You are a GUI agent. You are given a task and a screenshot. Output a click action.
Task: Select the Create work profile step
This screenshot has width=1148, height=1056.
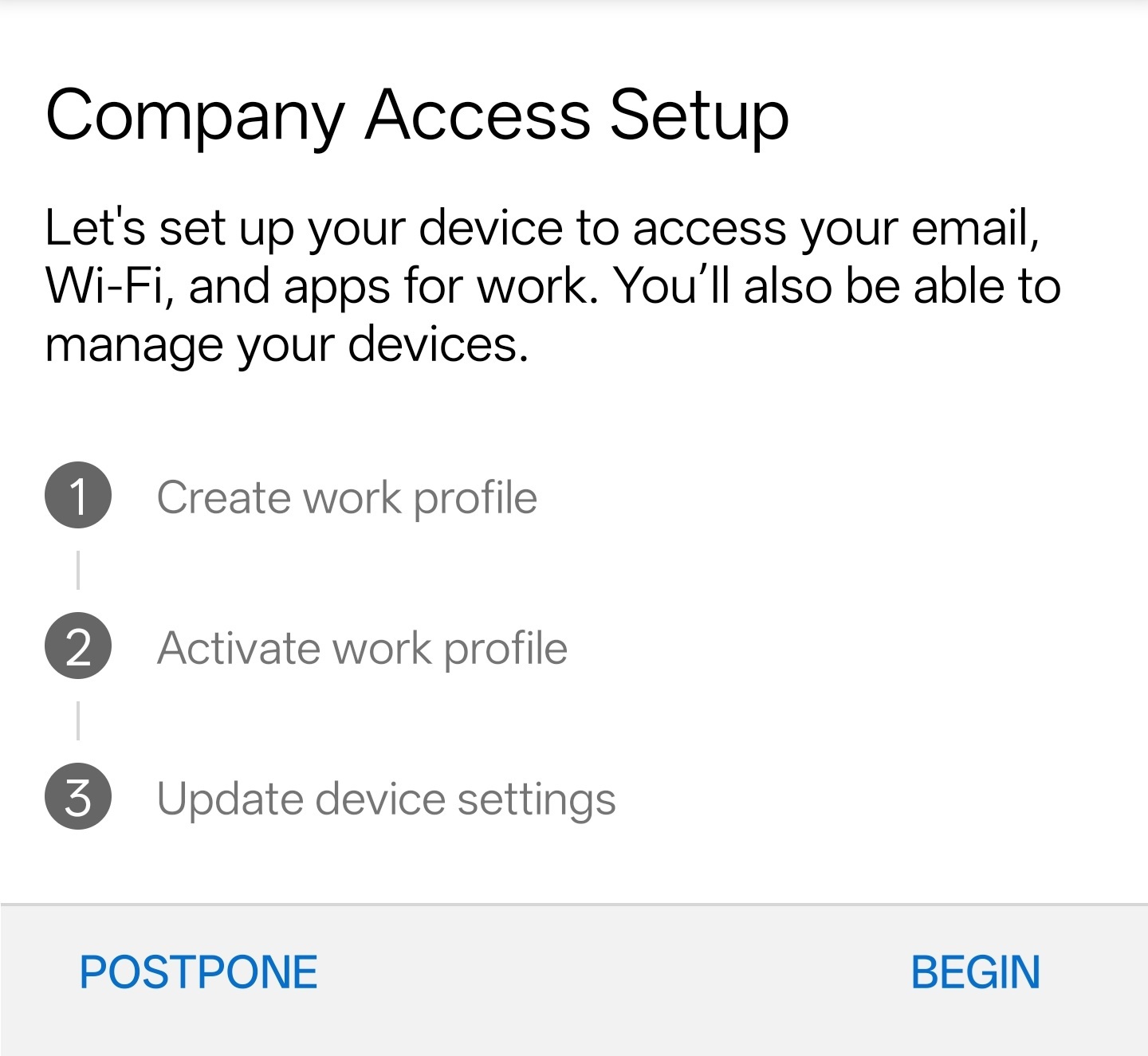click(347, 498)
